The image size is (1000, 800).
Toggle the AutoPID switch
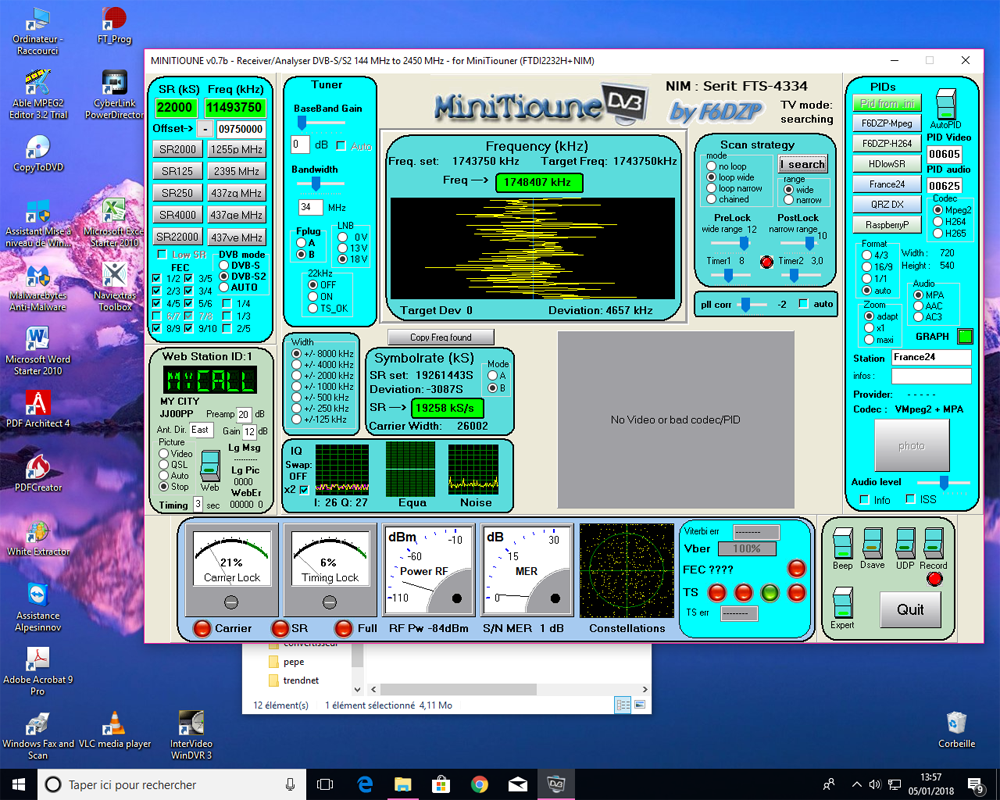[x=946, y=103]
